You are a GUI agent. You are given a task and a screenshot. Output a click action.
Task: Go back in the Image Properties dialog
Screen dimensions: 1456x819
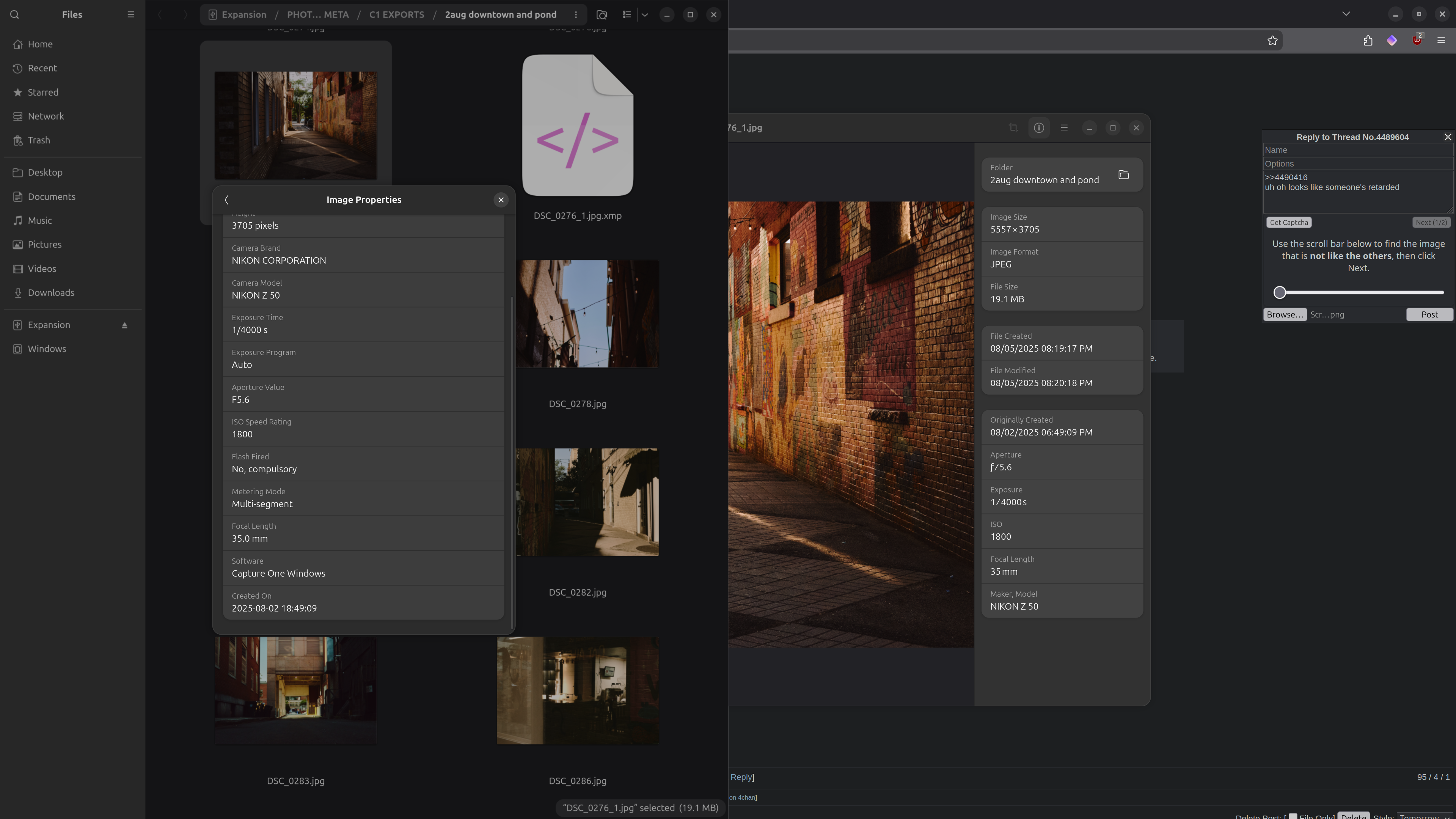[227, 200]
